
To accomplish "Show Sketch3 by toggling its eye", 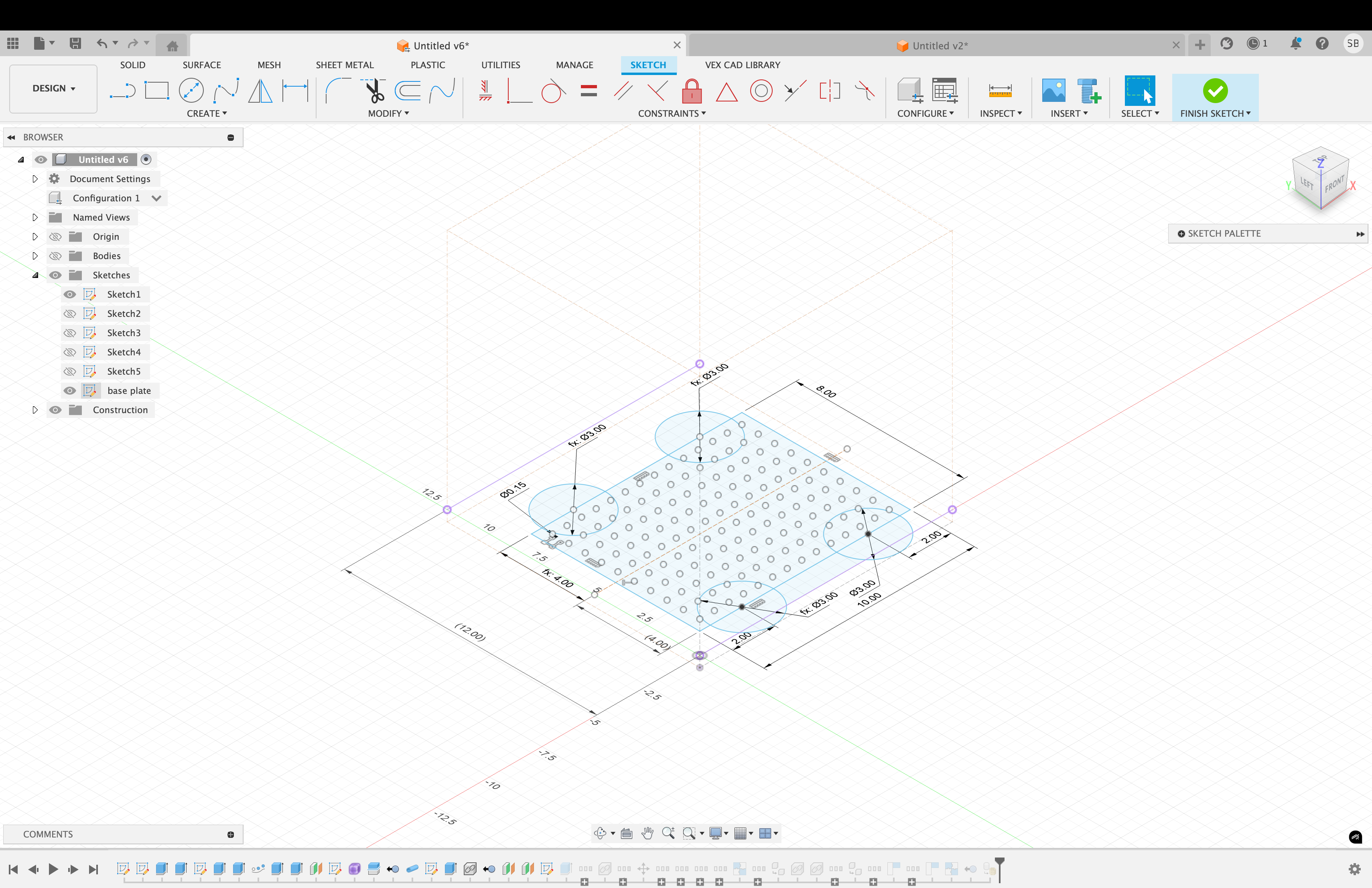I will pos(70,333).
